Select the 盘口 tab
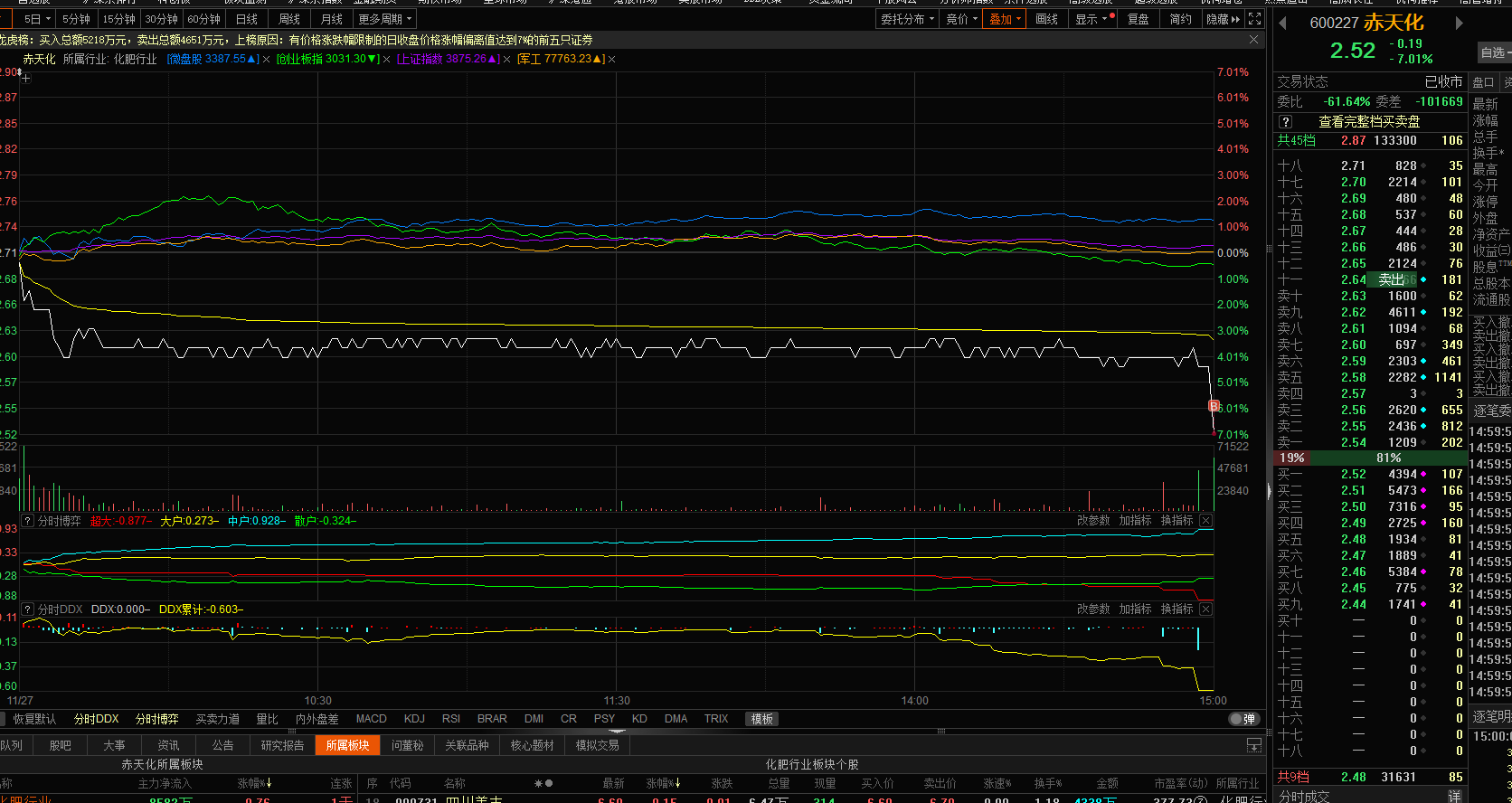This screenshot has height=803, width=1512. 1484,82
